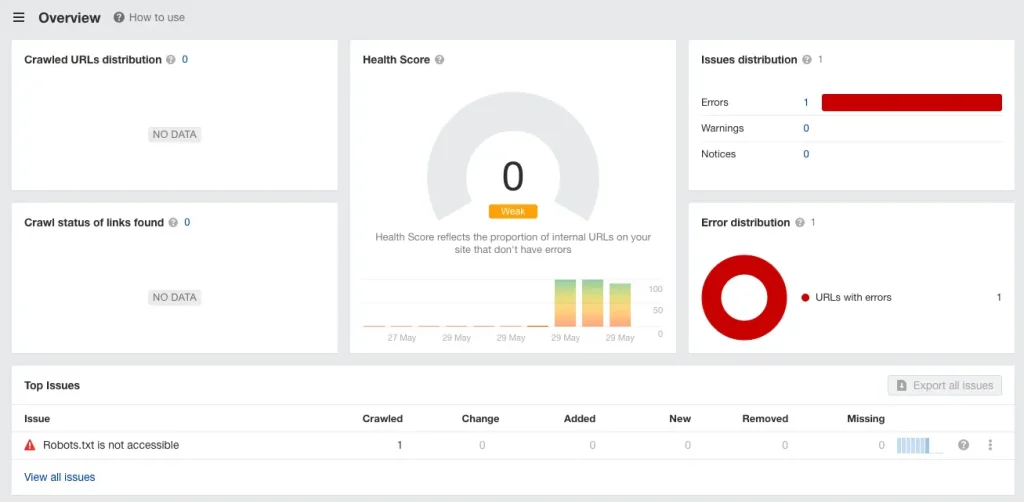This screenshot has width=1024, height=502.
Task: Click the Warnings label in Issues distribution
Action: click(722, 129)
